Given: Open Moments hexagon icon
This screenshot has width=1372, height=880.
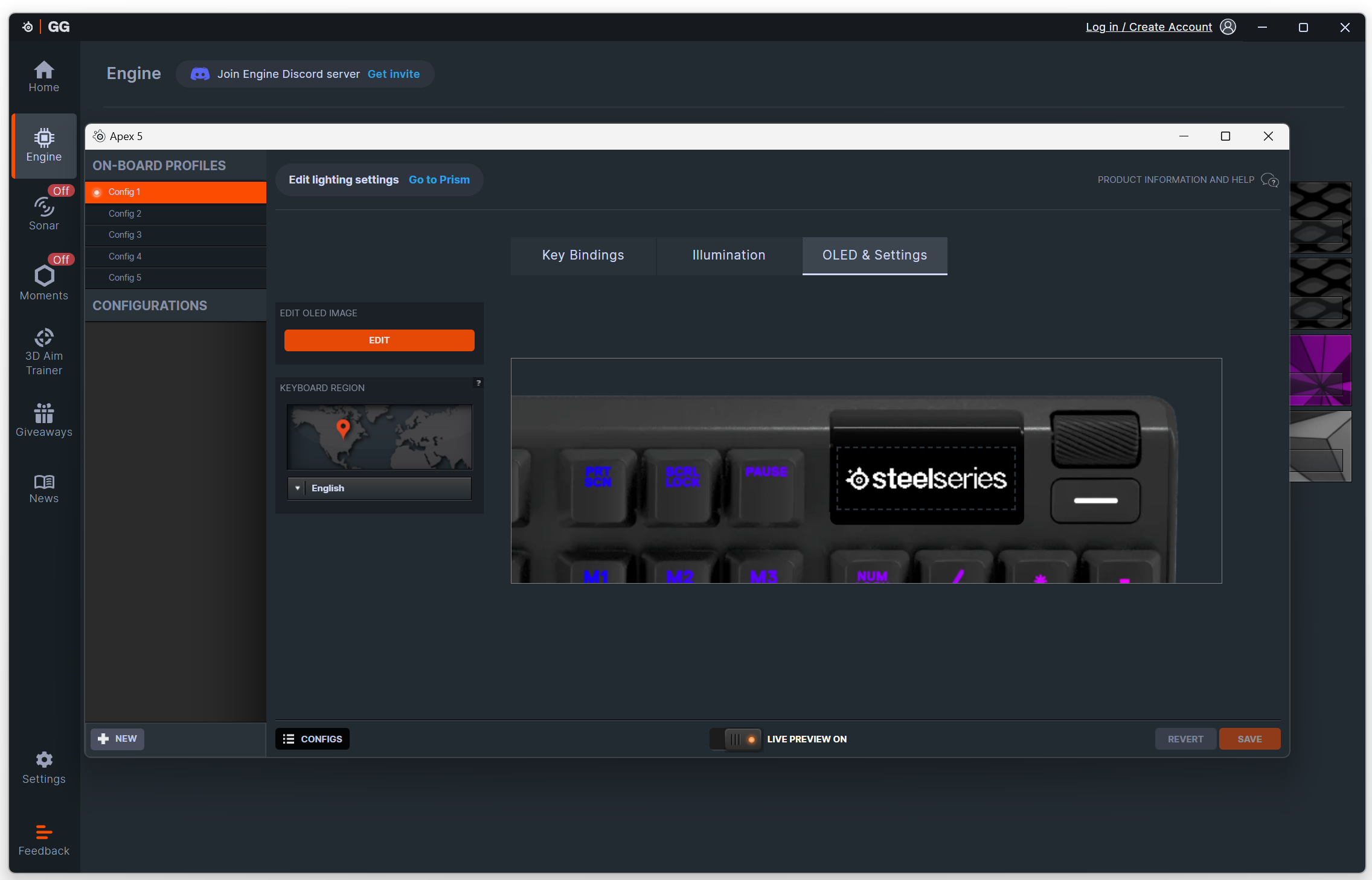Looking at the screenshot, I should point(43,282).
